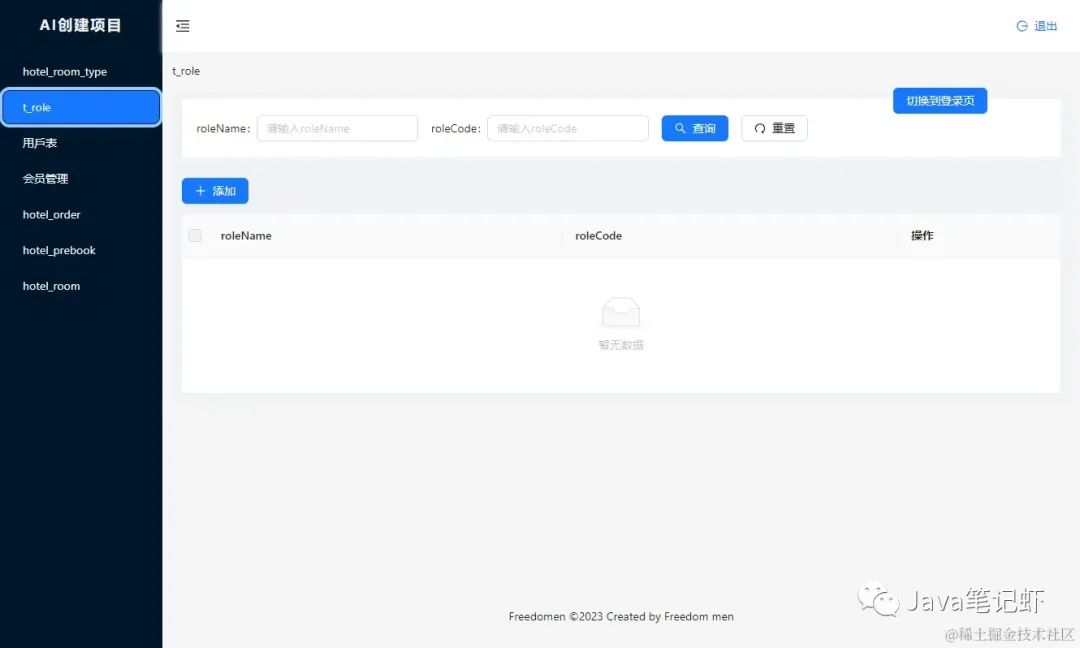This screenshot has width=1080, height=648.
Task: Click 切换到登录页 button
Action: pos(940,101)
